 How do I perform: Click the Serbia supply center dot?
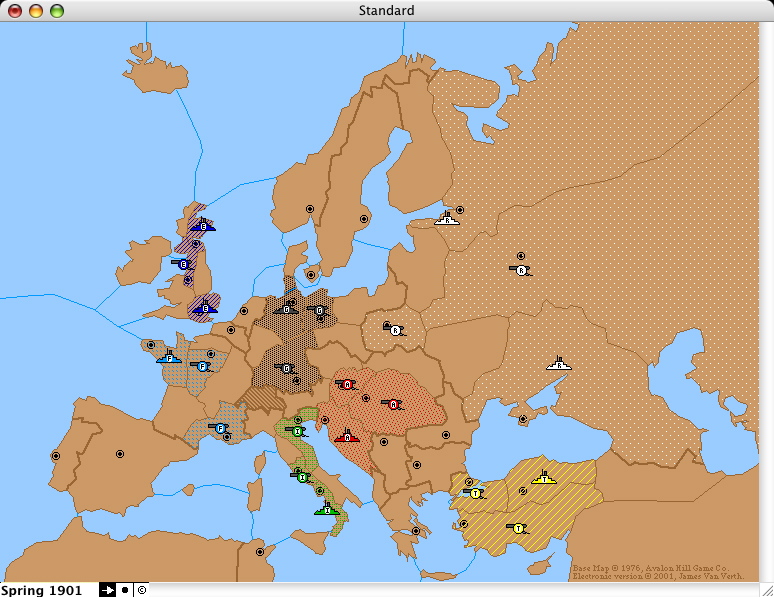pyautogui.click(x=384, y=442)
